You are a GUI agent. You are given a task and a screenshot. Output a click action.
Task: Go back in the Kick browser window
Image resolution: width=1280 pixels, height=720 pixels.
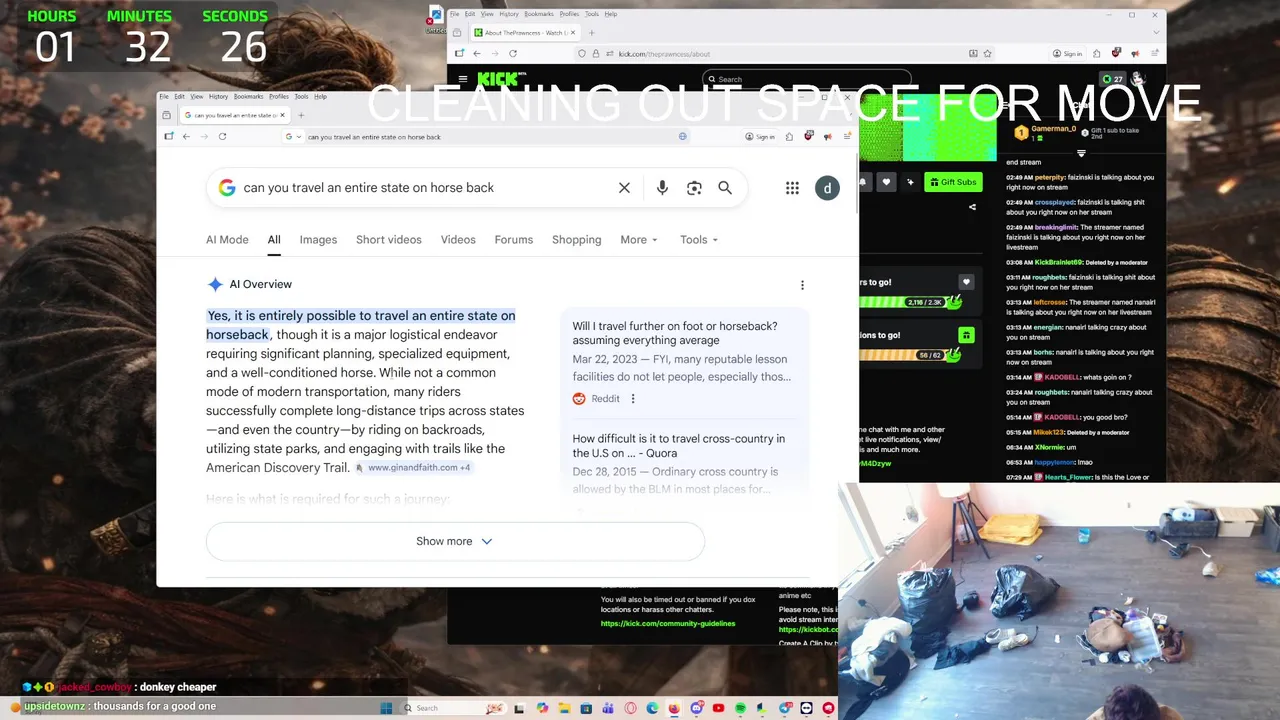click(477, 53)
